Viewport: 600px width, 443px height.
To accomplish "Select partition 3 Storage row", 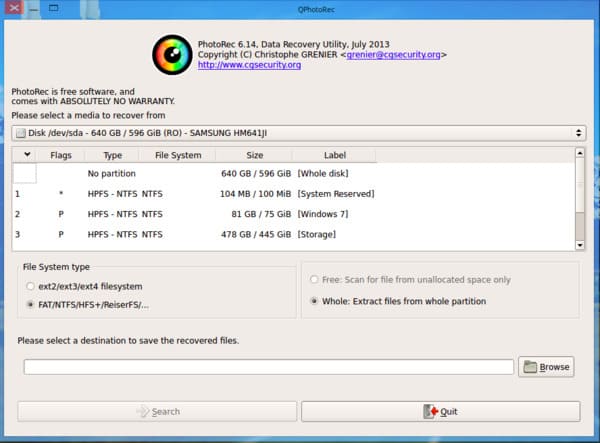I will (x=293, y=235).
